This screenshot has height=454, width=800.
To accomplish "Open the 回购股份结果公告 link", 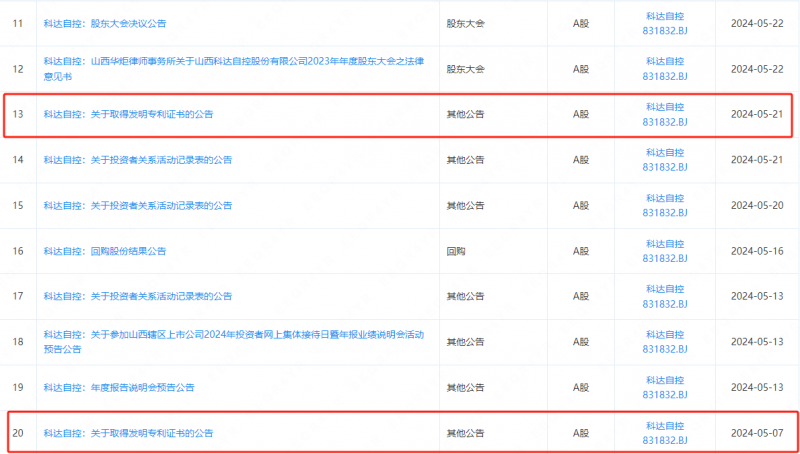I will (105, 251).
